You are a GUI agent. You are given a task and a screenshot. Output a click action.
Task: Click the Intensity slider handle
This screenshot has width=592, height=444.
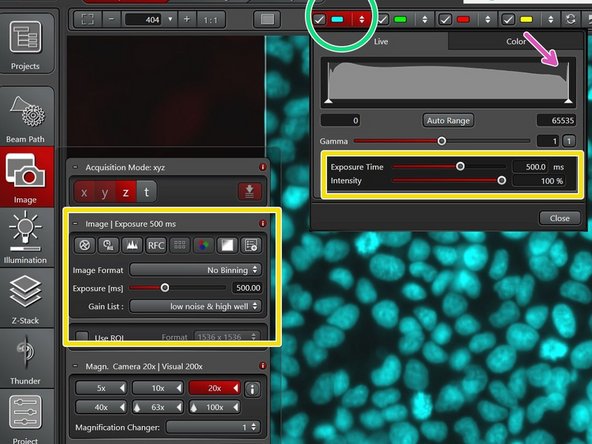(x=501, y=180)
